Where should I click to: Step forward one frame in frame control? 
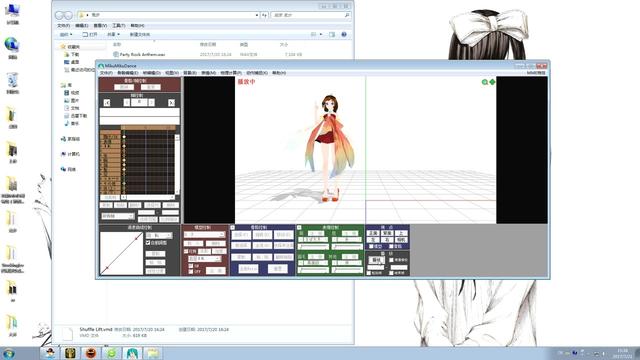tap(151, 102)
